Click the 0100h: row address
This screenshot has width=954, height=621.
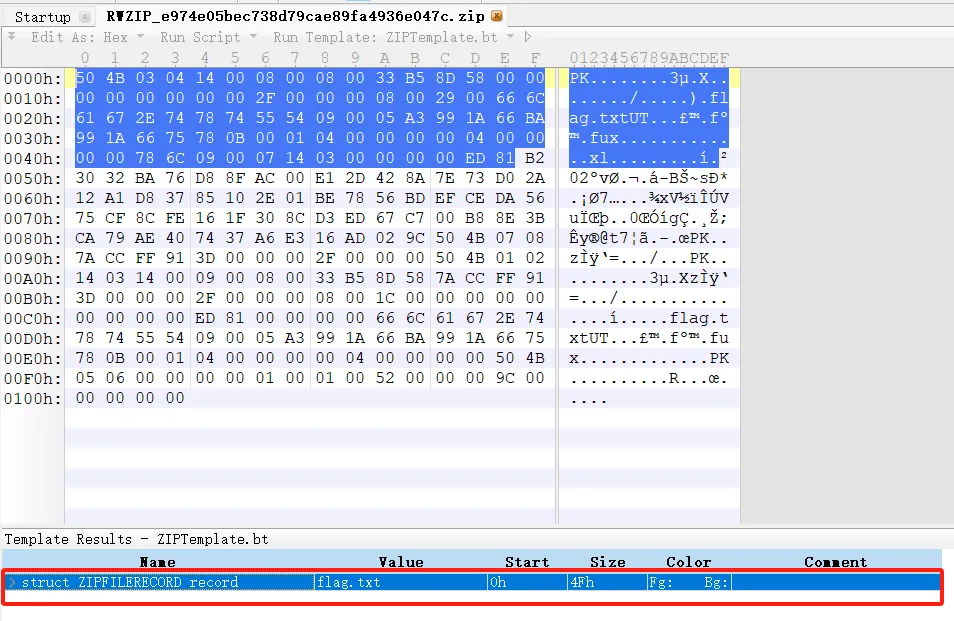[x=32, y=399]
